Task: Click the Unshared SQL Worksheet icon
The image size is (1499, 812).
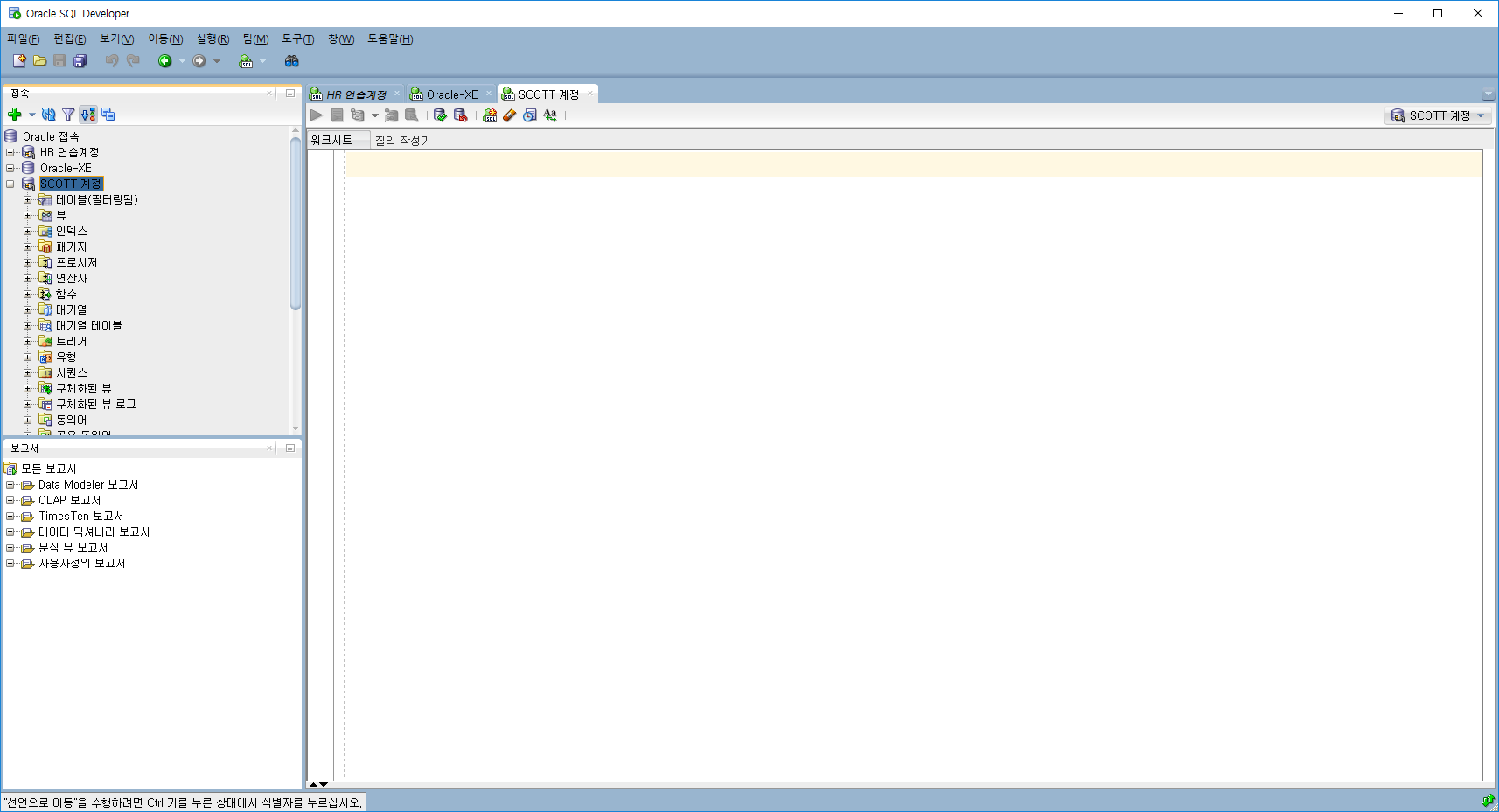Action: click(x=490, y=115)
